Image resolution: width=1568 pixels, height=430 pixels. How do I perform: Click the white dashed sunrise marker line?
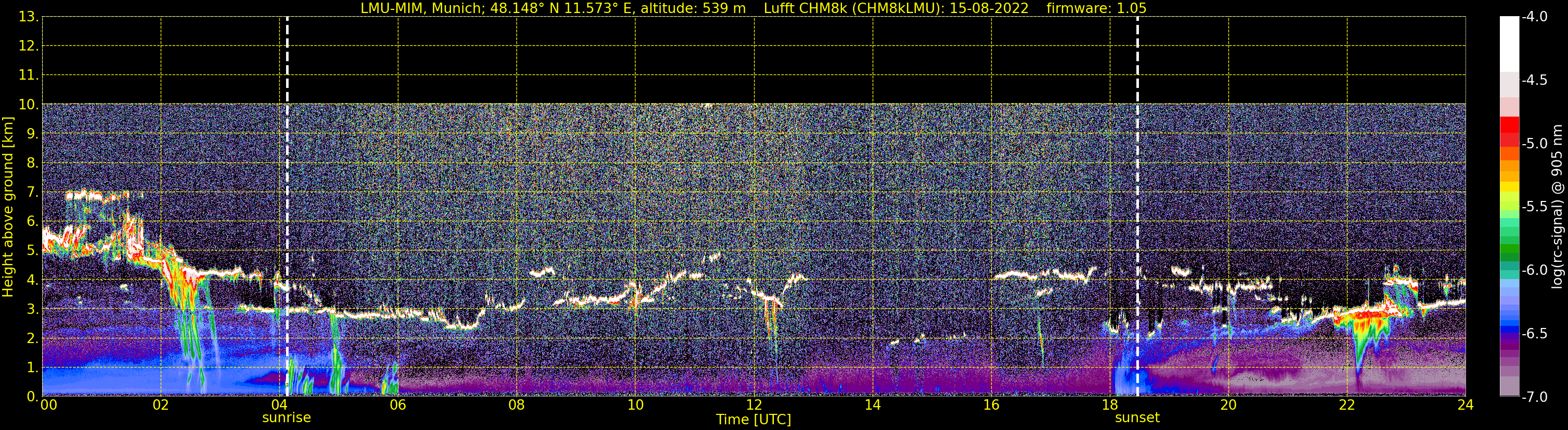[287, 207]
